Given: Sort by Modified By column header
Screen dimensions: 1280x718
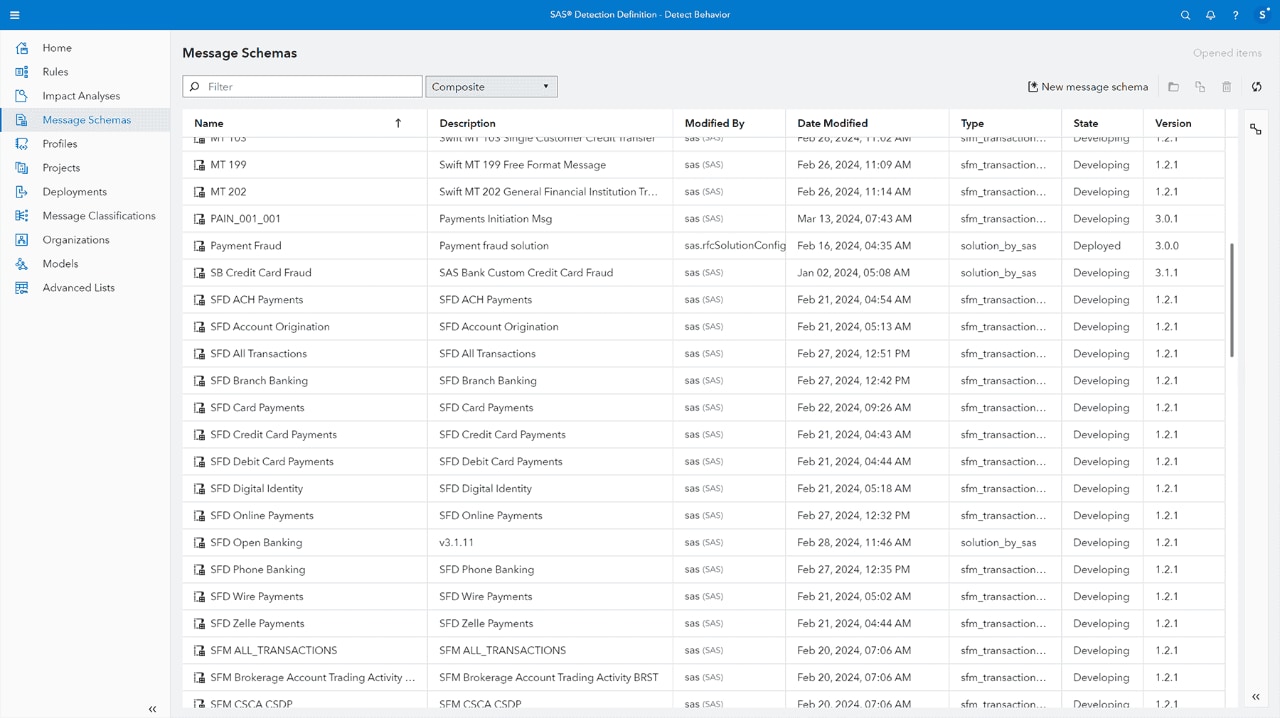Looking at the screenshot, I should [x=714, y=123].
